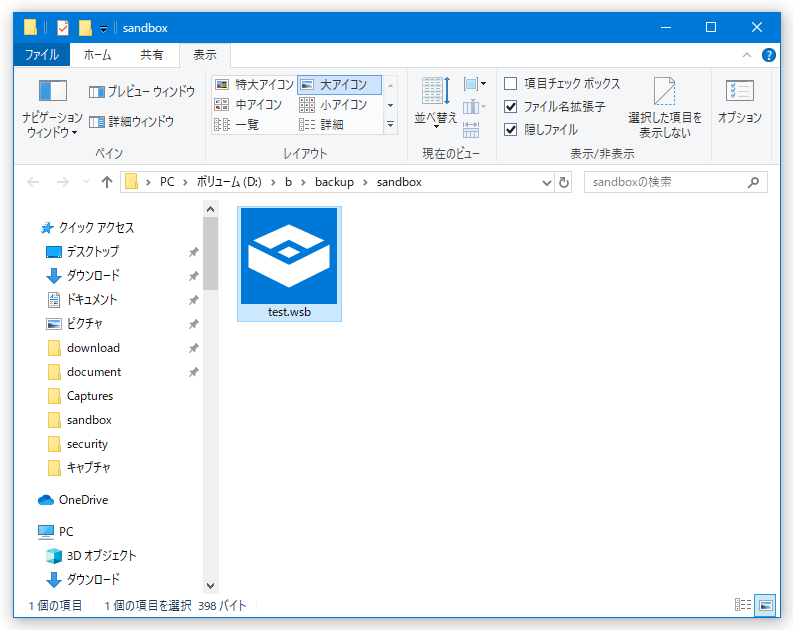Toggle the Details pane (詳細ウィンドウ)

[131, 122]
